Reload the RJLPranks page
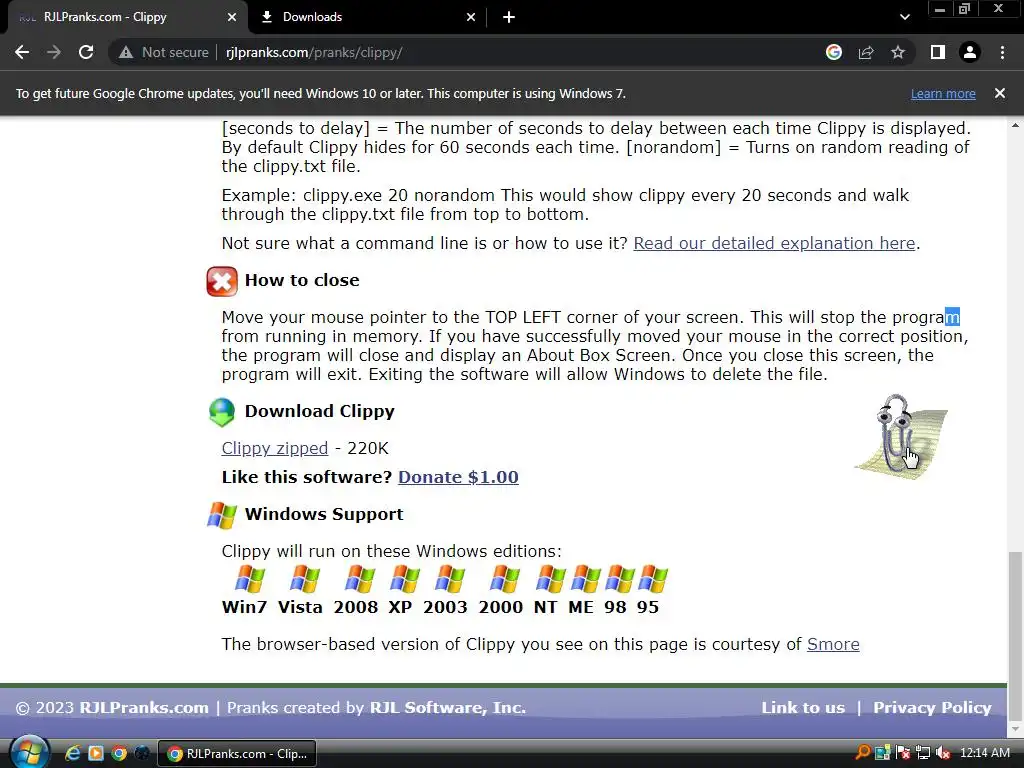1024x768 pixels. click(86, 52)
